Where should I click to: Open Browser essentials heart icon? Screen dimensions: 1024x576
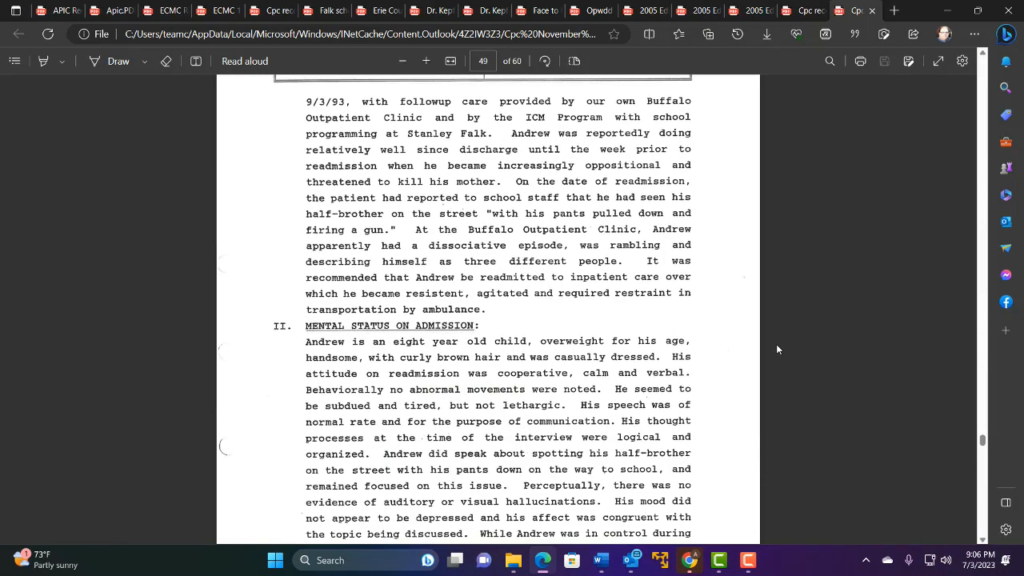[x=796, y=34]
